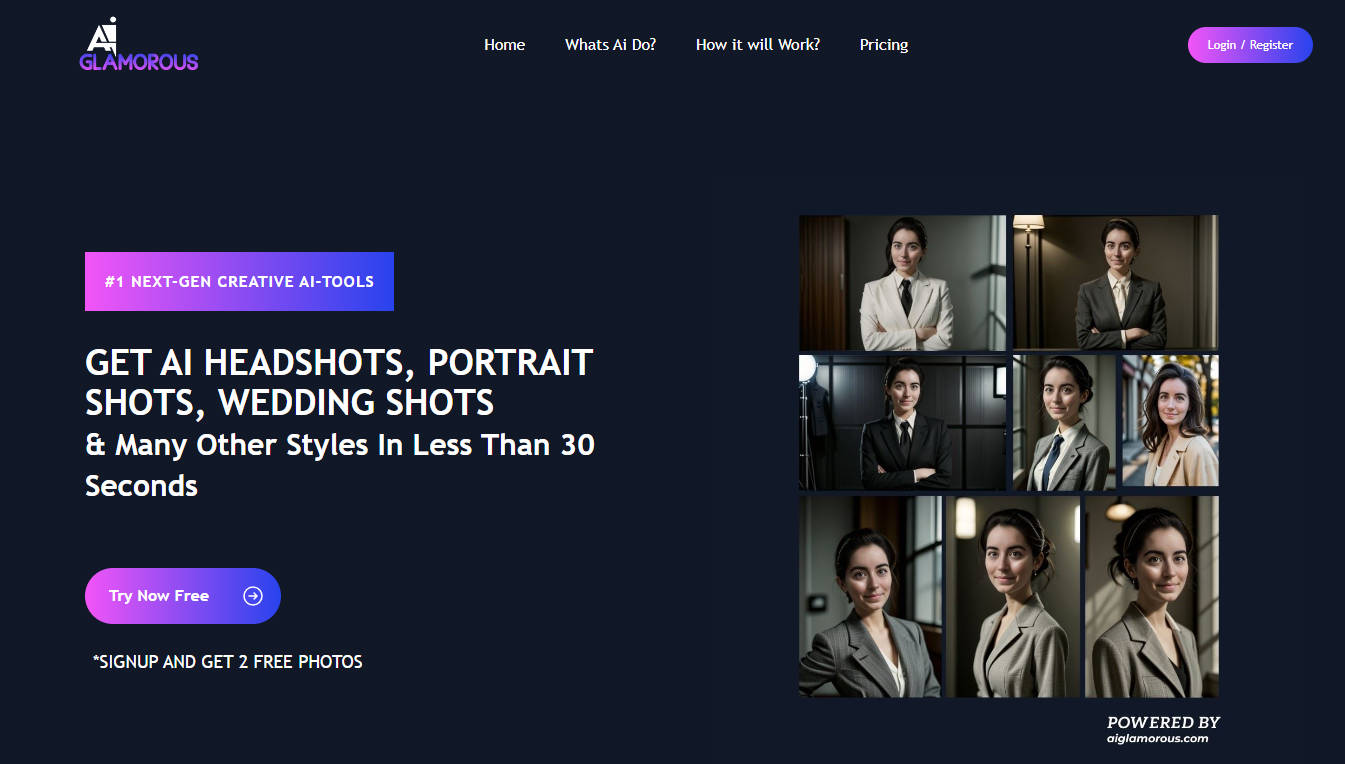Click the AI Glamorous logo

tap(138, 45)
